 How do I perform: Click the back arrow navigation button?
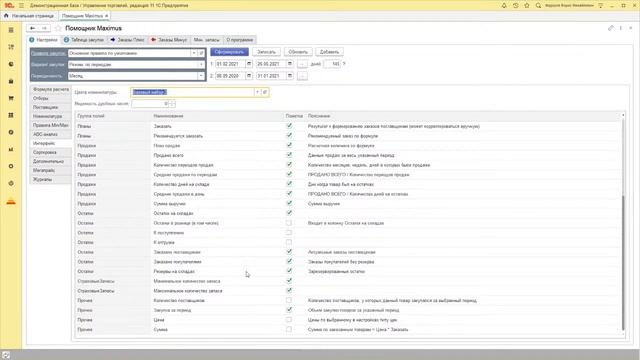point(32,28)
